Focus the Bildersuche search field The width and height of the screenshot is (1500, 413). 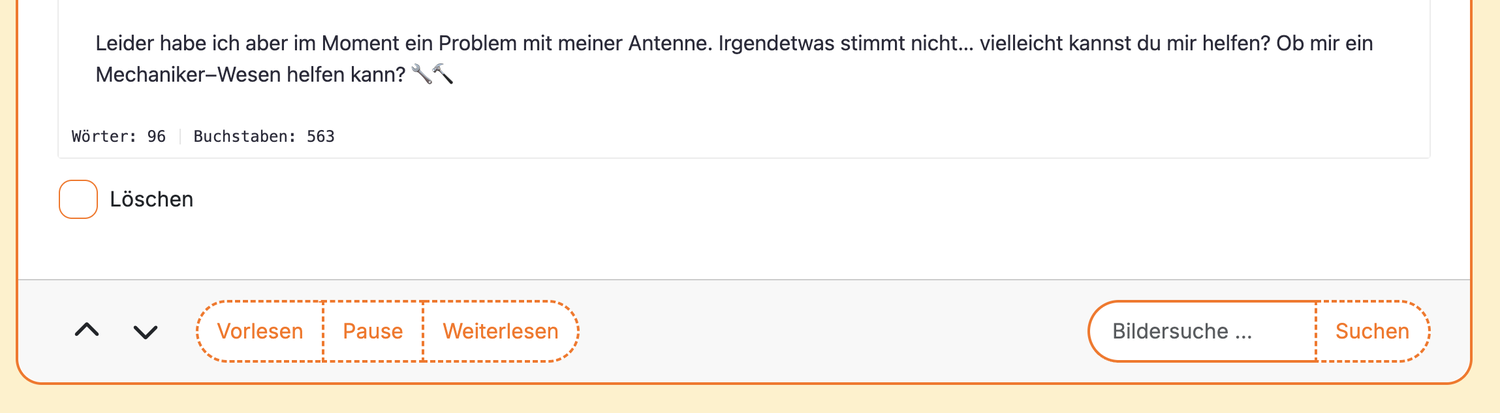coord(1202,331)
